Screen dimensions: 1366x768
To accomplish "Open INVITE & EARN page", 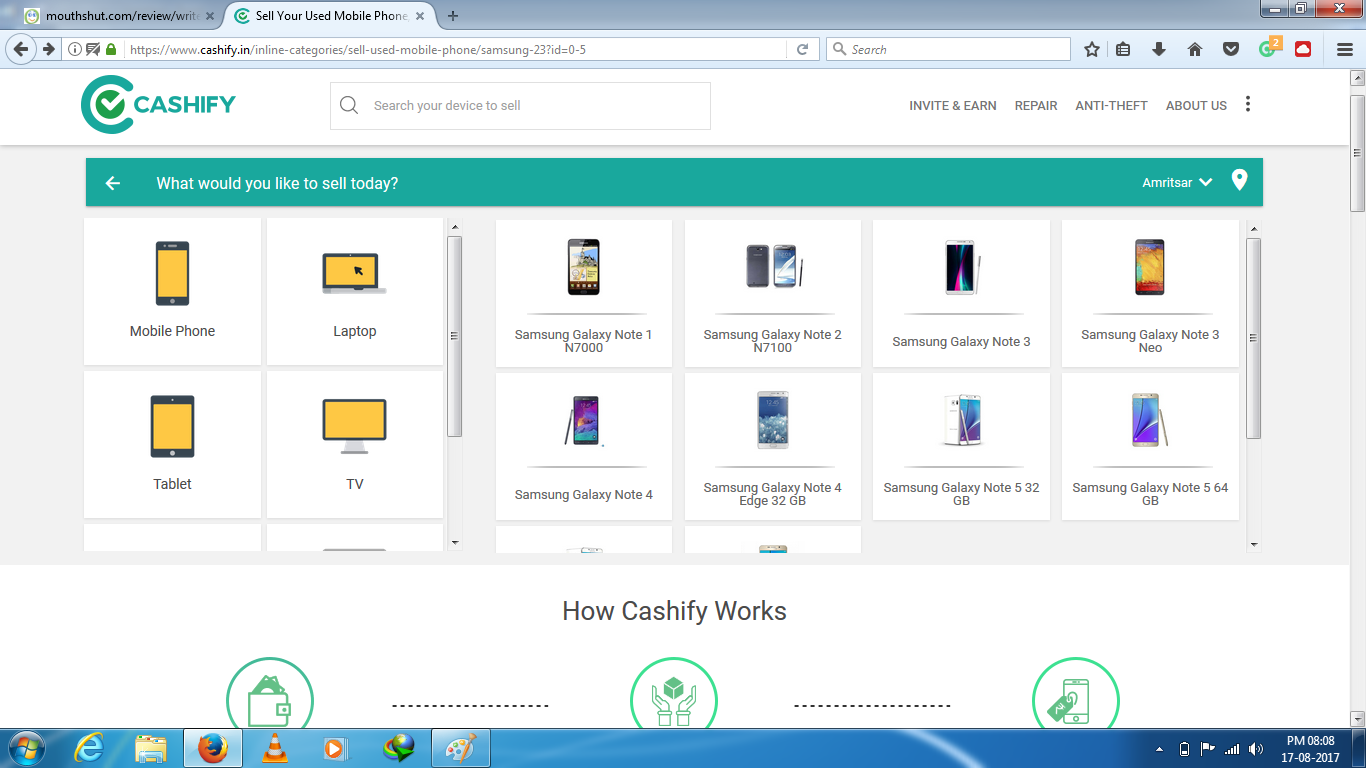I will [952, 105].
